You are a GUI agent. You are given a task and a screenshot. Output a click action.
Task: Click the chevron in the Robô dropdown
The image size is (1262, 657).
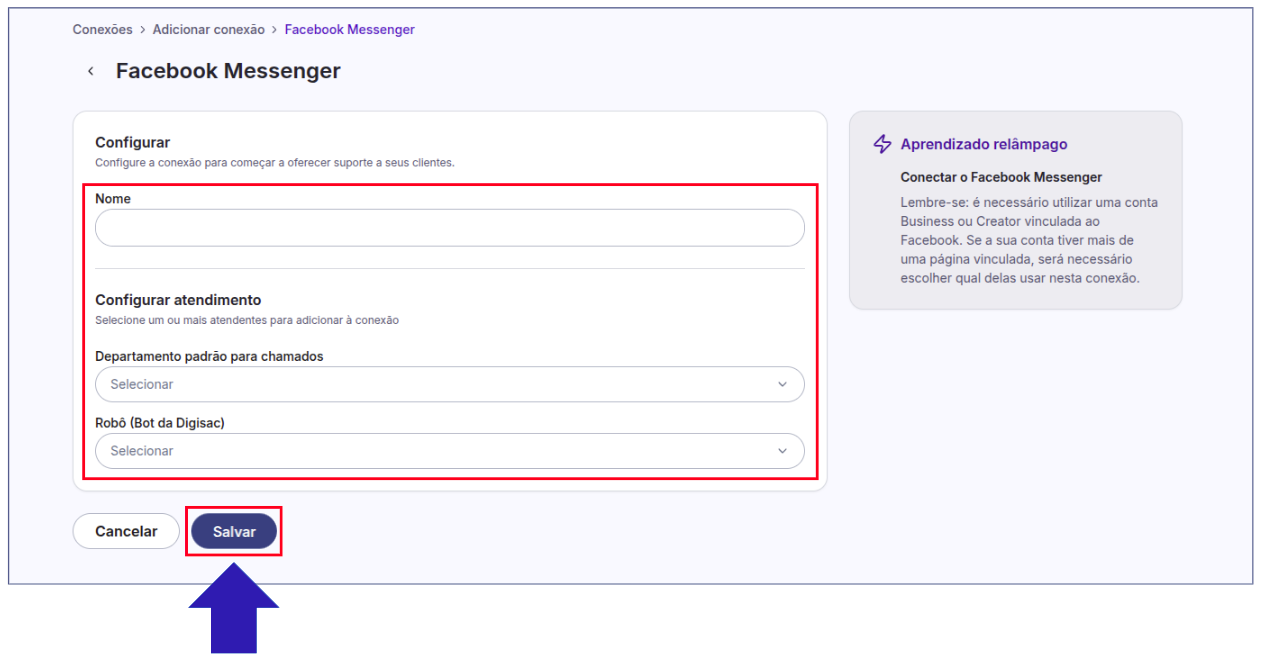coord(782,451)
